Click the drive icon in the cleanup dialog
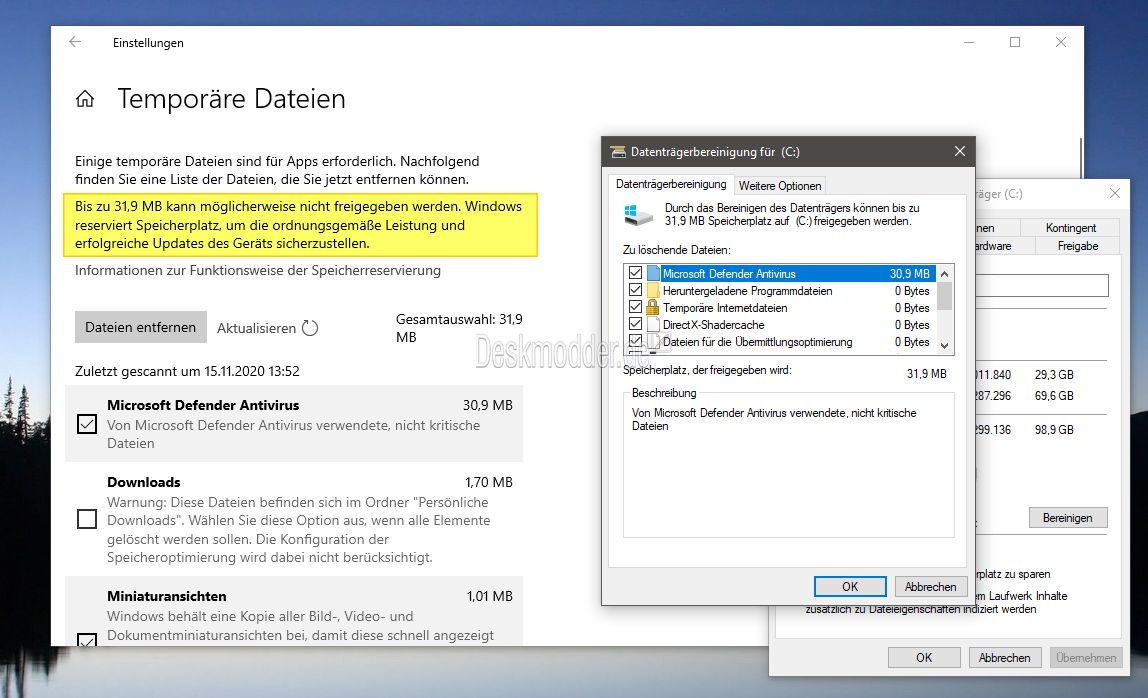 pos(638,215)
